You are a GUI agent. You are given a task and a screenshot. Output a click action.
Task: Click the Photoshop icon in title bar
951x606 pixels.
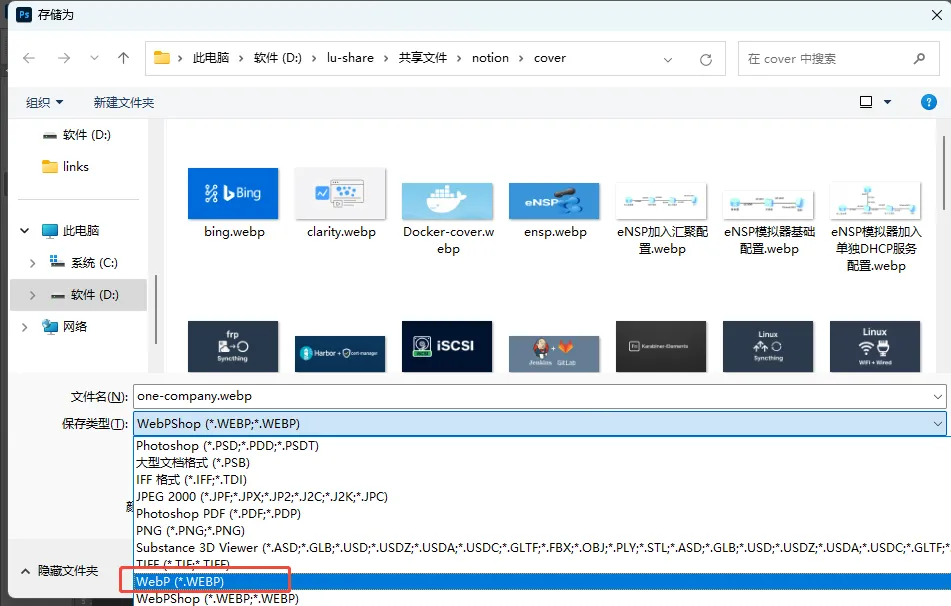pos(24,15)
